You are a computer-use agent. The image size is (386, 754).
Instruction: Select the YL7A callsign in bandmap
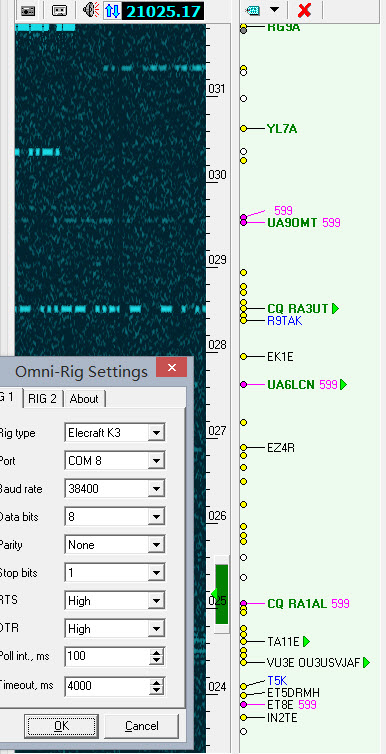pos(282,129)
